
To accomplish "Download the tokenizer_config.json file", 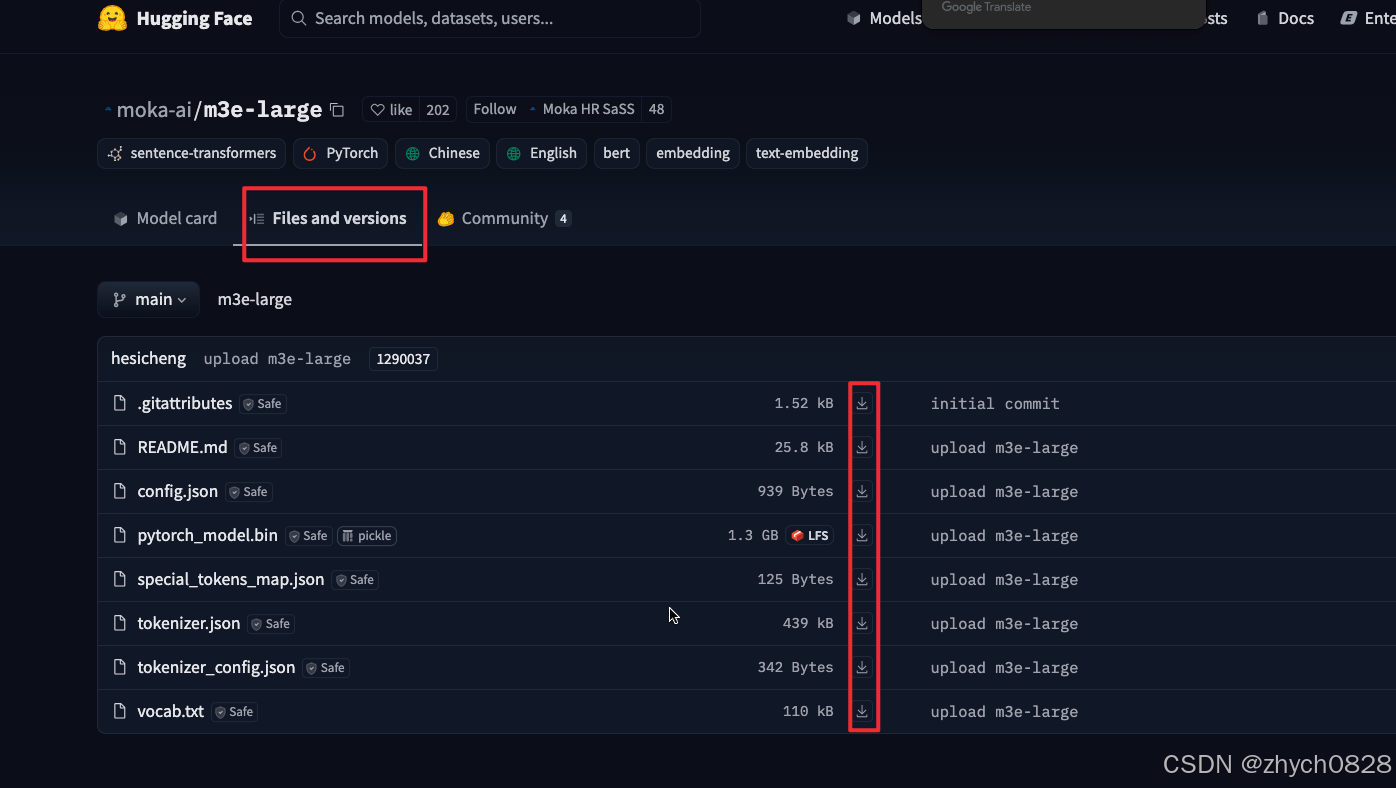I will [x=862, y=667].
